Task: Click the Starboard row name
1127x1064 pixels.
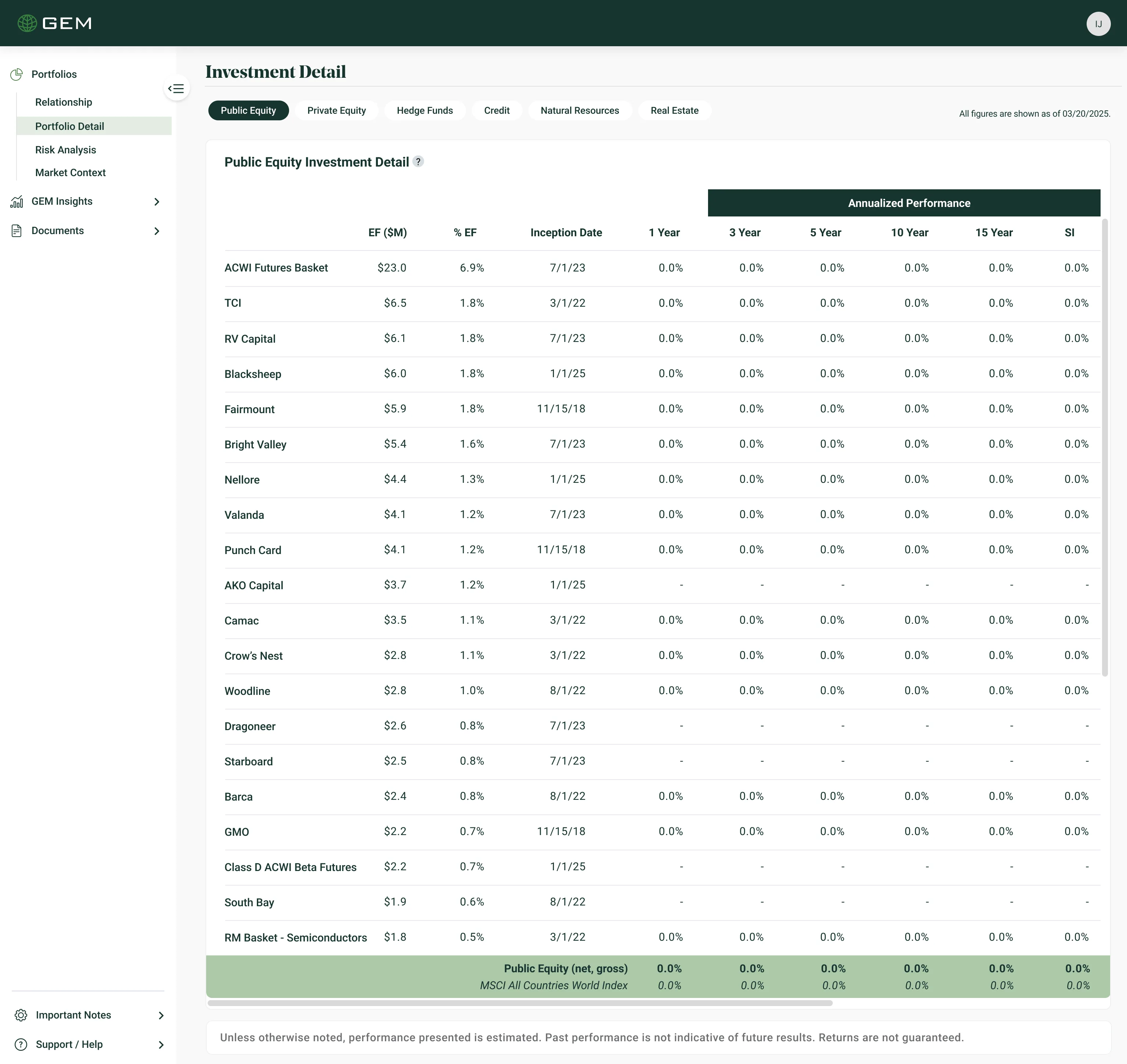Action: point(248,761)
